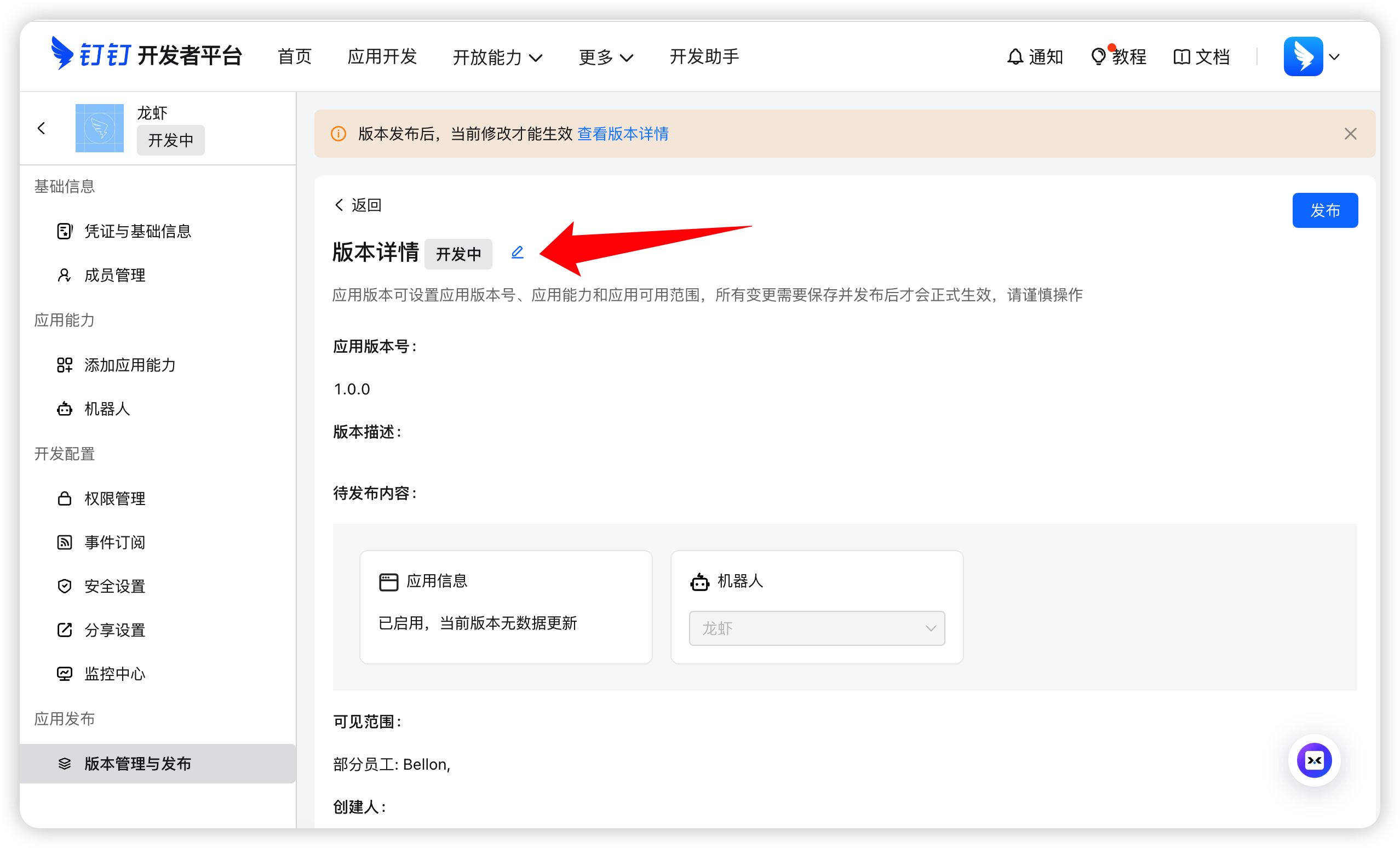Click the 发布 publish button

(1325, 210)
